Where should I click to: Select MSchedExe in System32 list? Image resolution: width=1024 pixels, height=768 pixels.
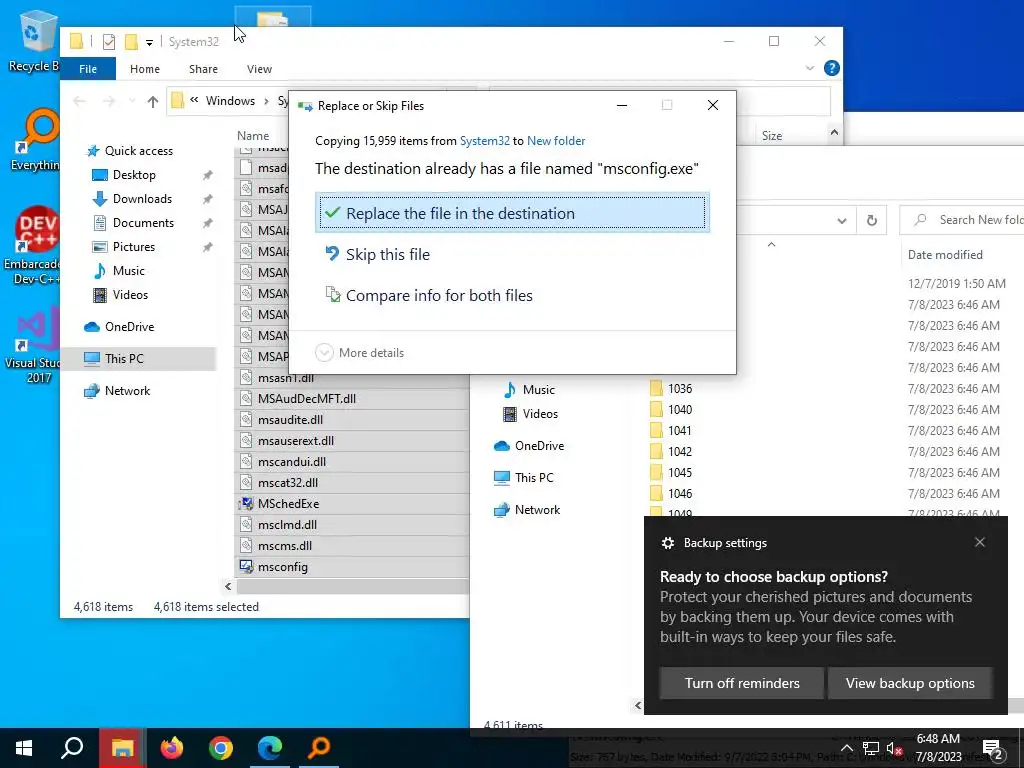[x=288, y=504]
